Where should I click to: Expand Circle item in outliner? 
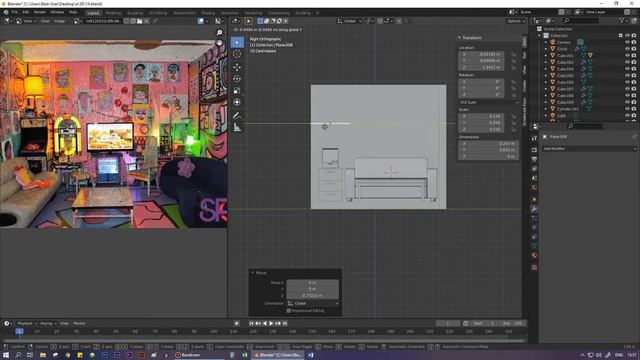[x=546, y=49]
